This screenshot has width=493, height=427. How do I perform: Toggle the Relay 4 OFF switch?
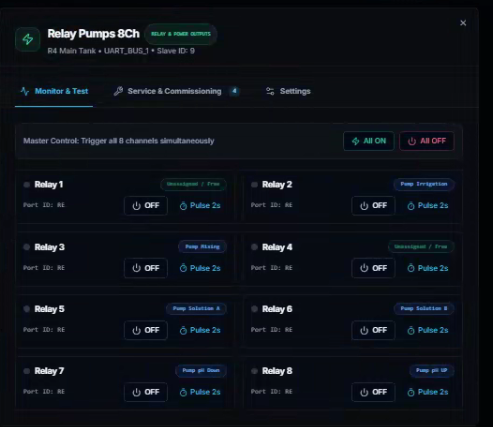point(373,268)
